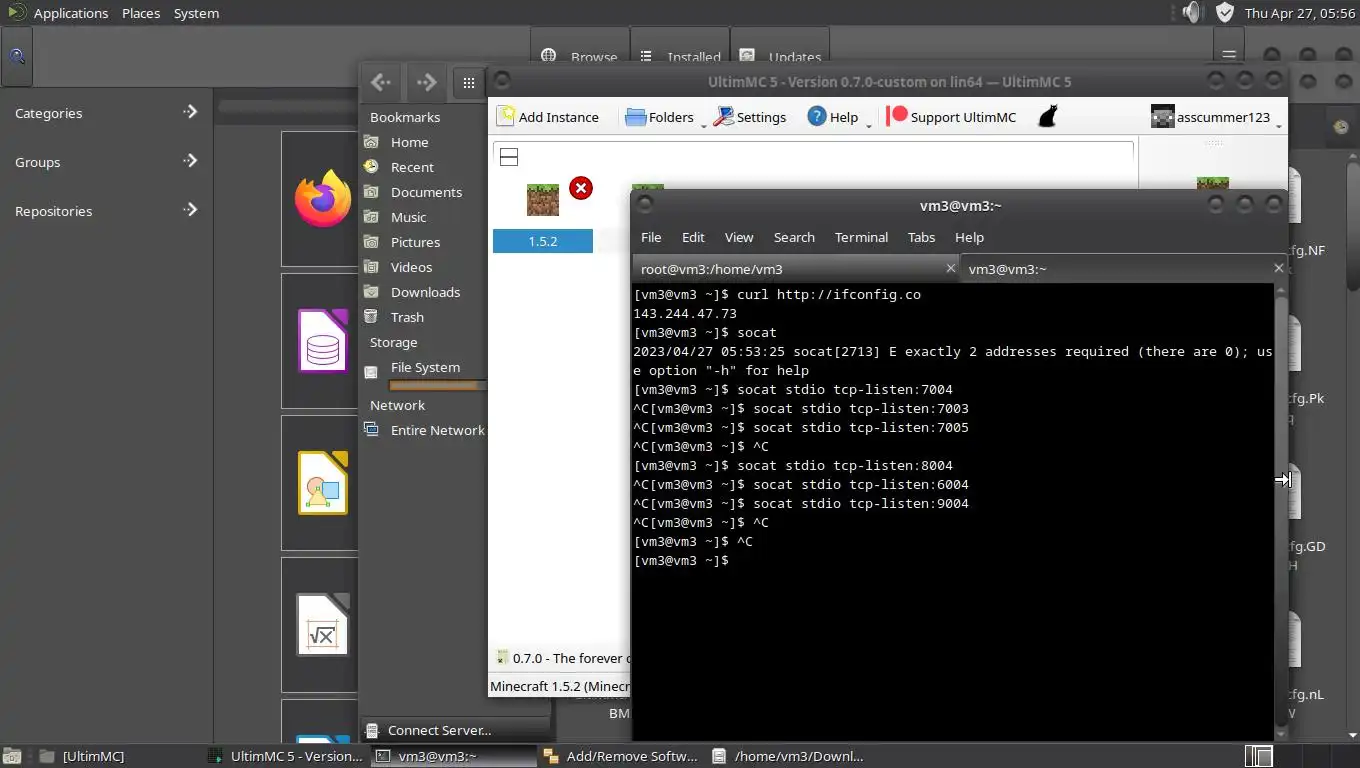Open UltimMC Settings

(x=749, y=117)
